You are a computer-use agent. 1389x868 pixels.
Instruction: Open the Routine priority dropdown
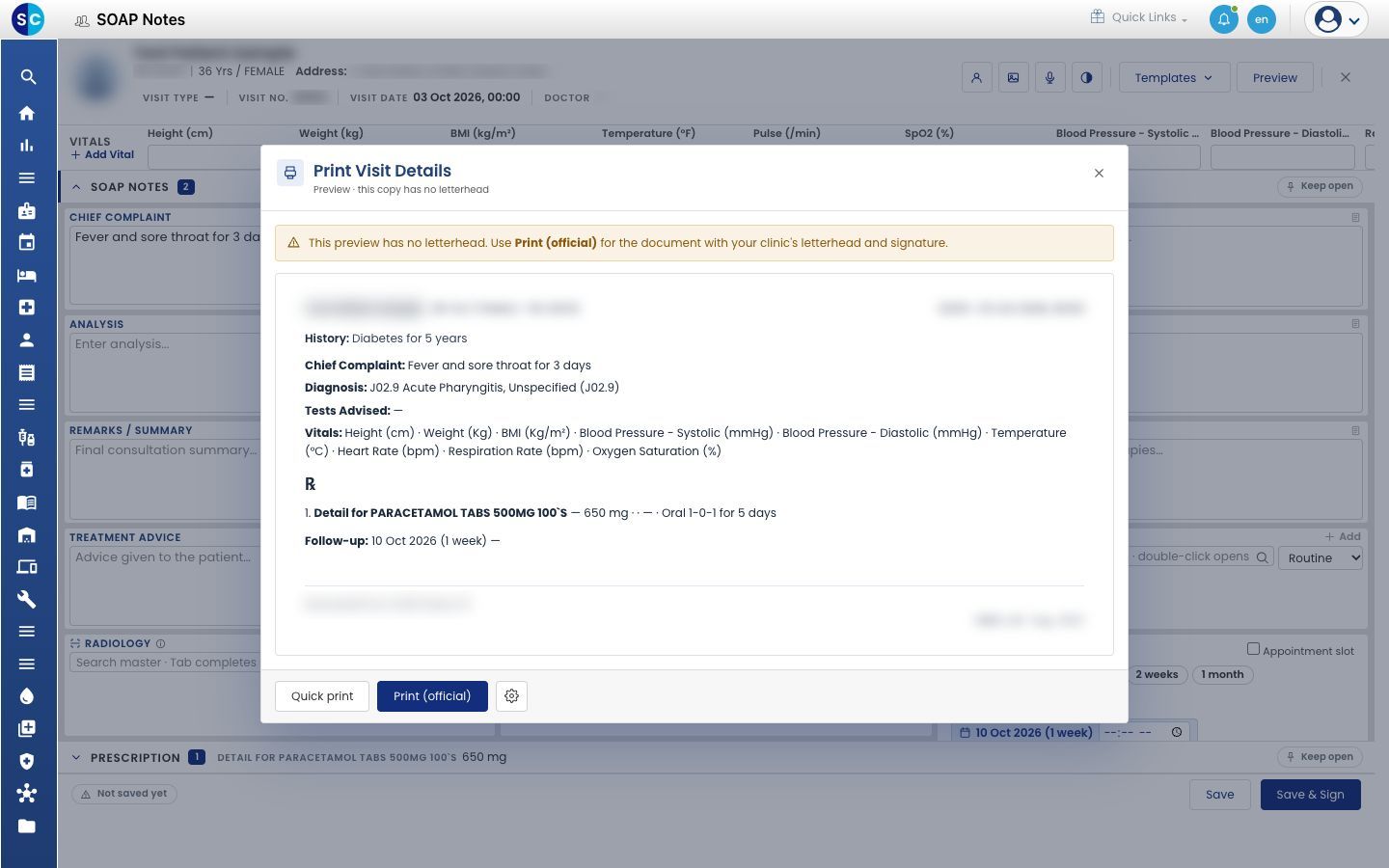pos(1321,557)
